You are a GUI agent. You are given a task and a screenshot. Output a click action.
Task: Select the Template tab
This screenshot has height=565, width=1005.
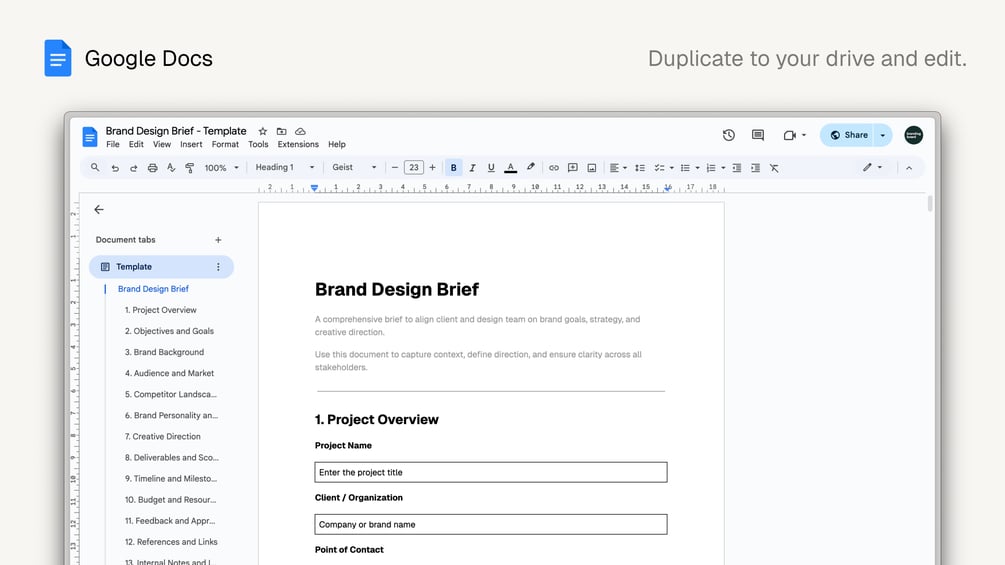[161, 266]
